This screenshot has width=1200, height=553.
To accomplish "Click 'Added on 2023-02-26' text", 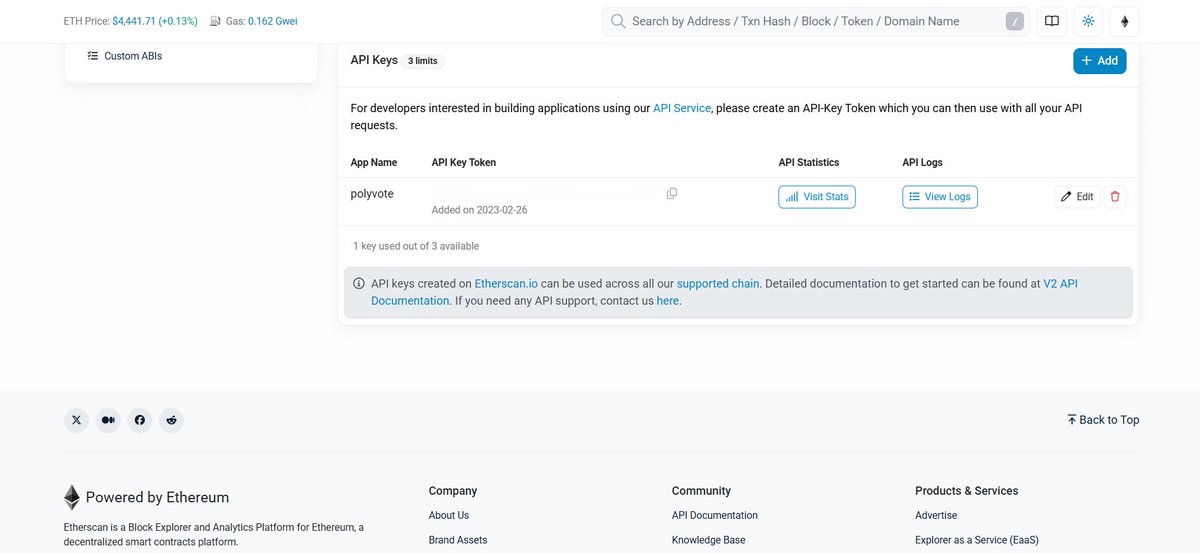I will pyautogui.click(x=479, y=210).
